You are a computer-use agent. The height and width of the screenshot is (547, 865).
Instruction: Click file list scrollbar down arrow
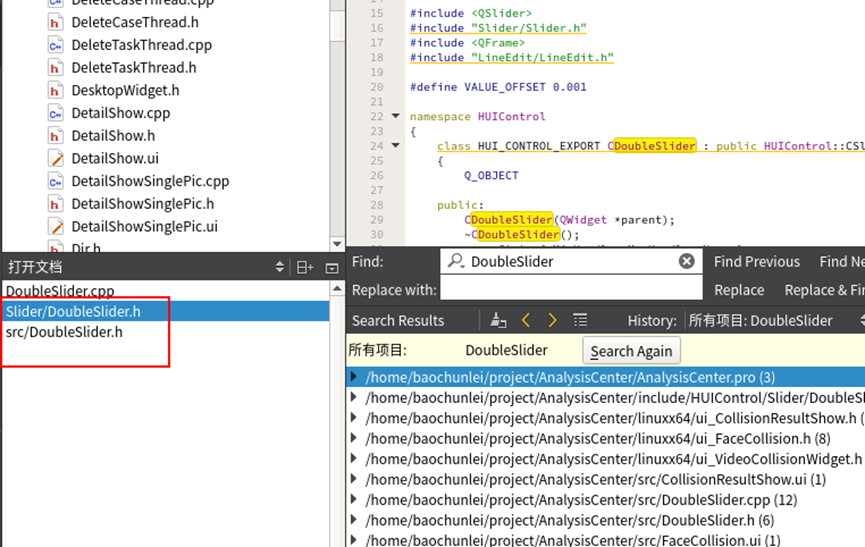337,244
